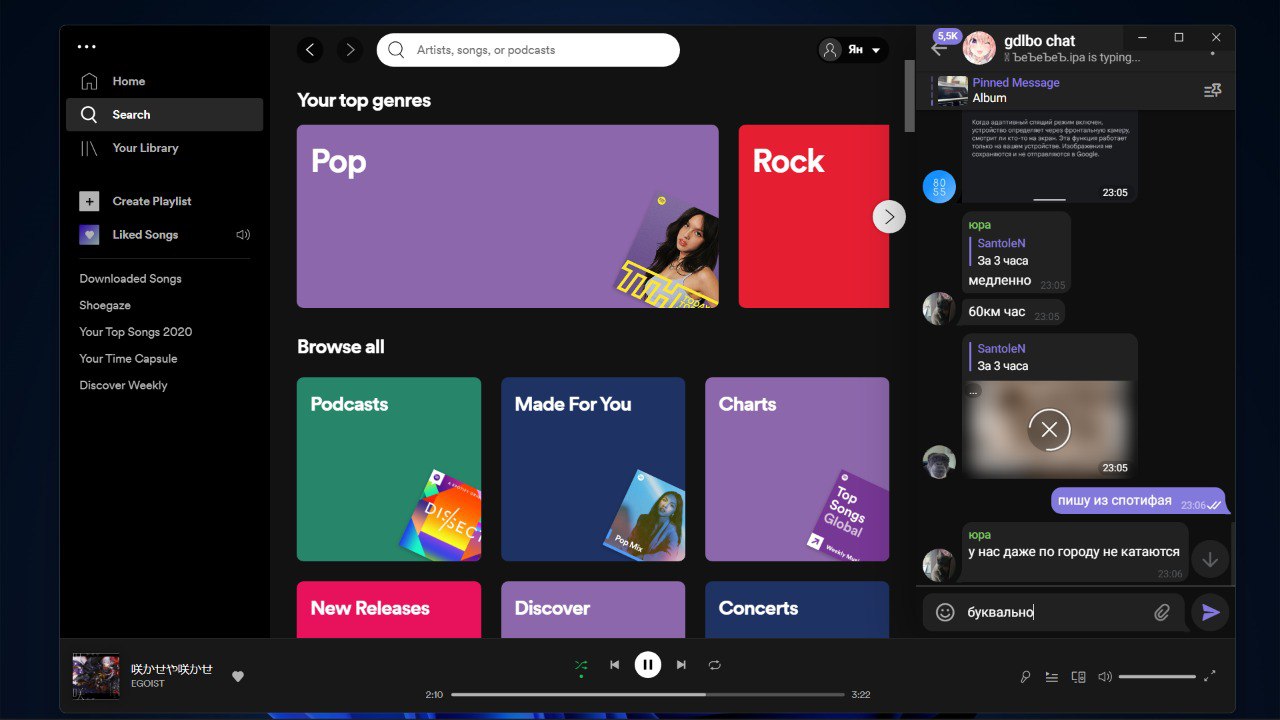Open the Charts category tile
1280x720 pixels.
(x=797, y=469)
